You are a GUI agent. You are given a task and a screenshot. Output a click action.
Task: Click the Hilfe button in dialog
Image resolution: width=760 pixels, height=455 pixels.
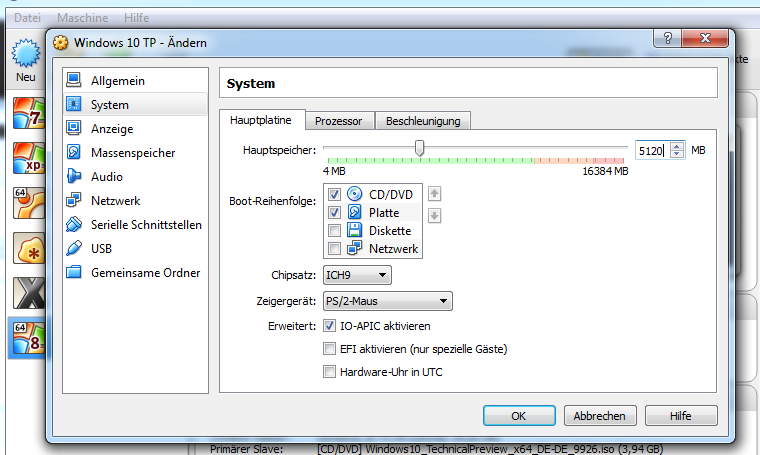pos(681,416)
